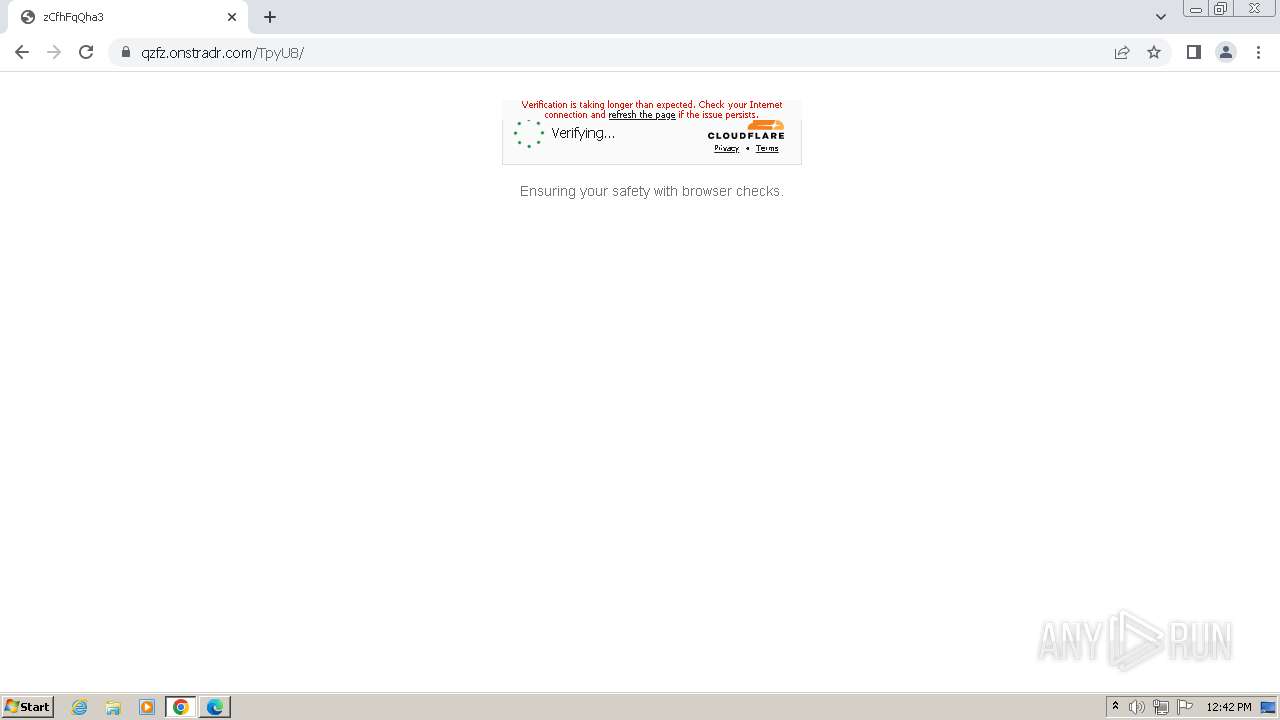Click the 'refresh the page' link
1280x720 pixels.
point(642,115)
